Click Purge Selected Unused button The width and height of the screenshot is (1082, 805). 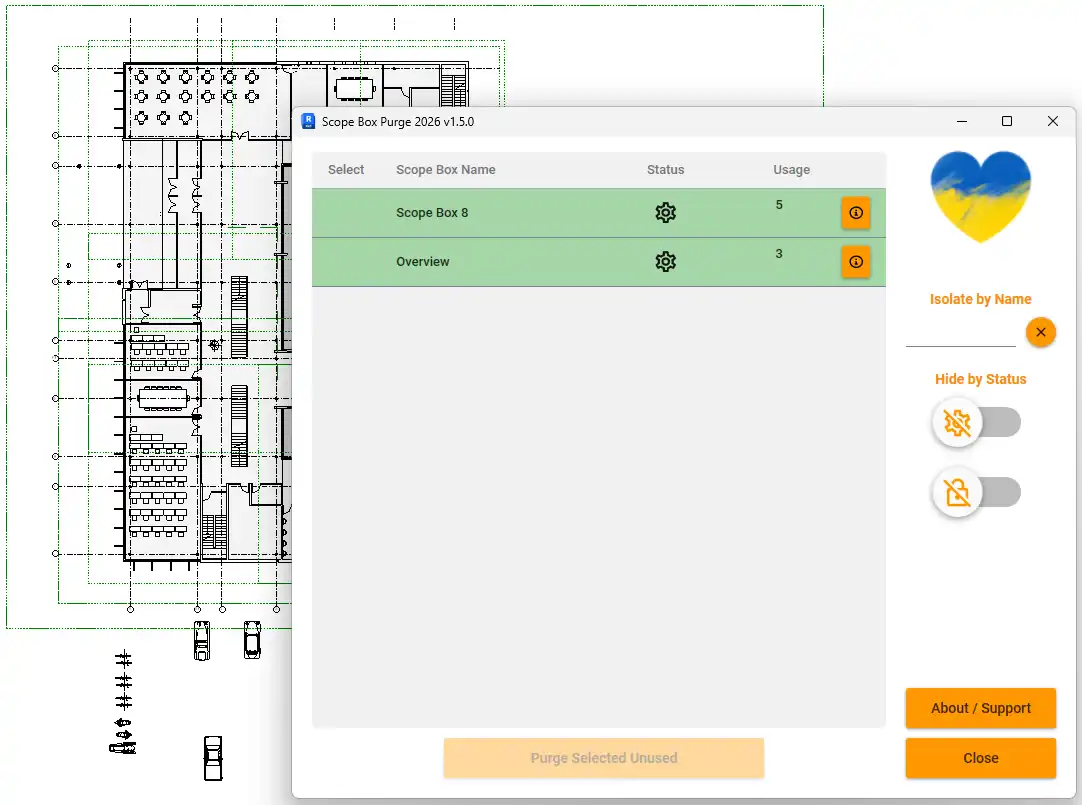tap(604, 757)
